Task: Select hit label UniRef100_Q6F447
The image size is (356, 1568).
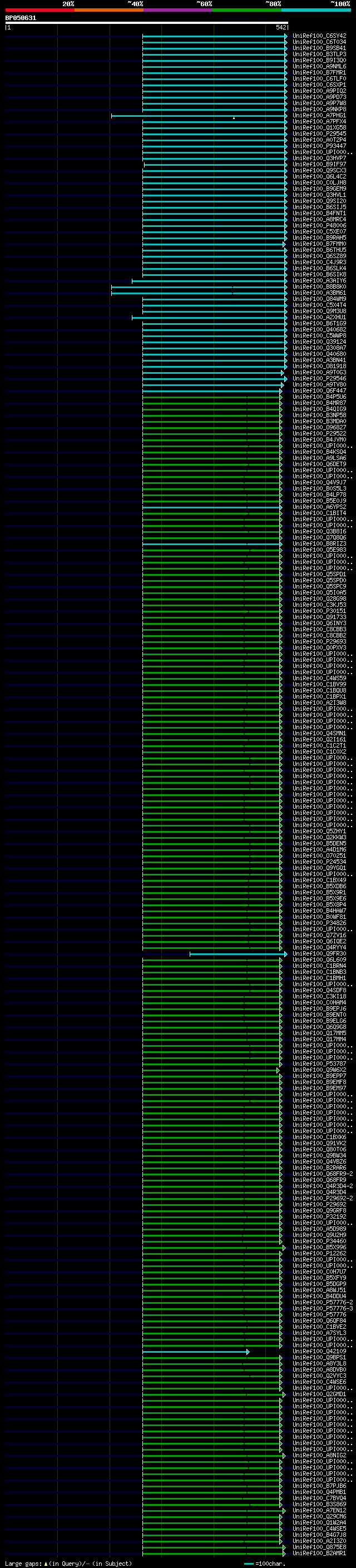Action: pyautogui.click(x=319, y=391)
